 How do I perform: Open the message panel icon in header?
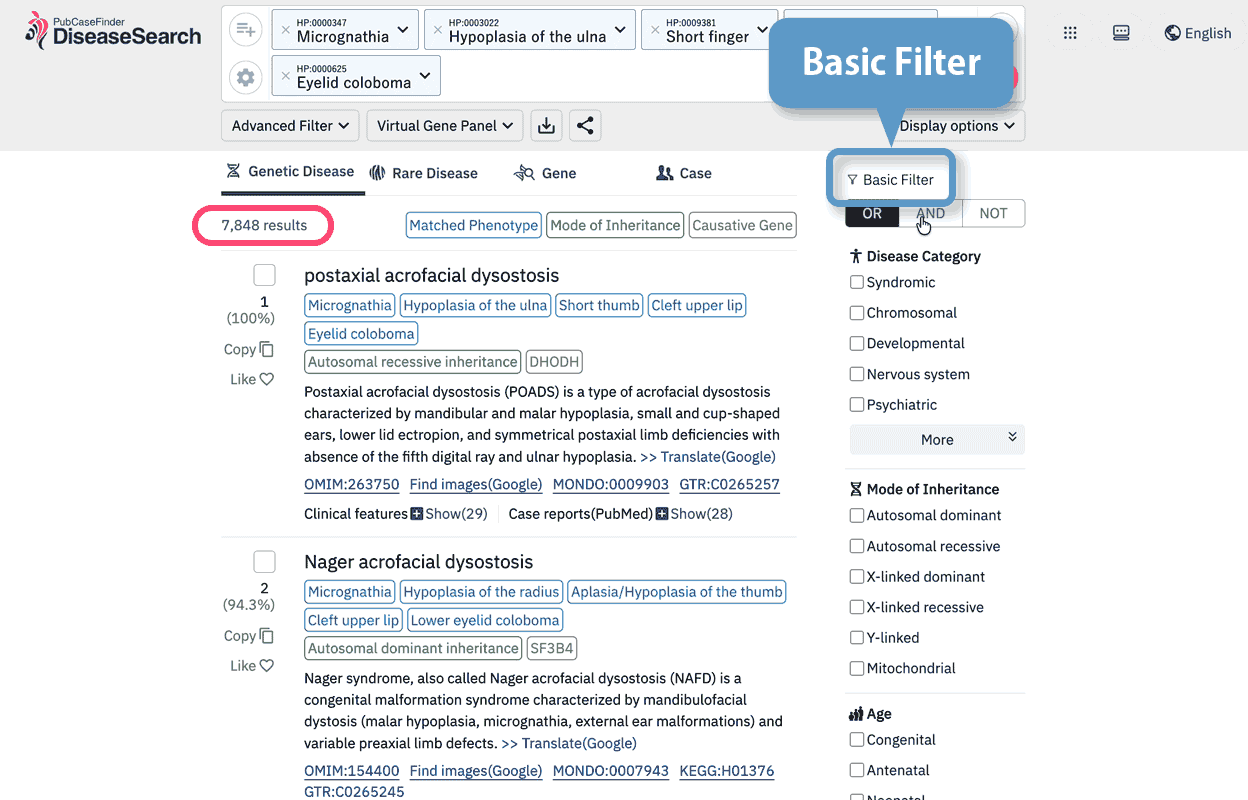tap(1121, 33)
